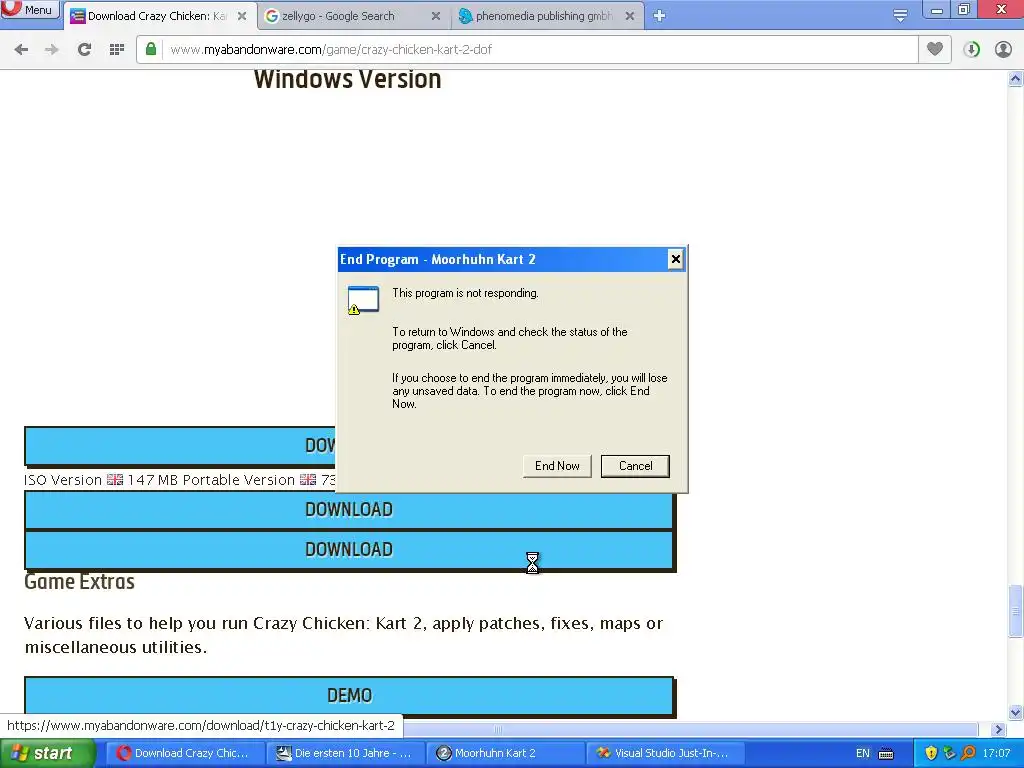This screenshot has width=1024, height=768.
Task: Click the green padlock security badge
Action: (x=151, y=49)
